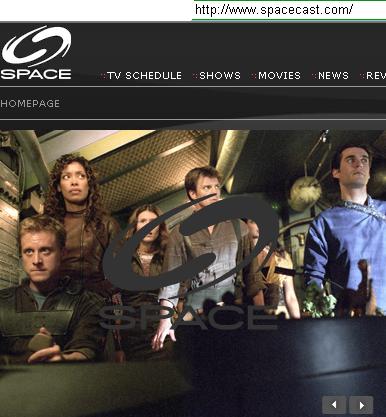Click the Space logo in the header
386x417 pixels.
tap(36, 52)
